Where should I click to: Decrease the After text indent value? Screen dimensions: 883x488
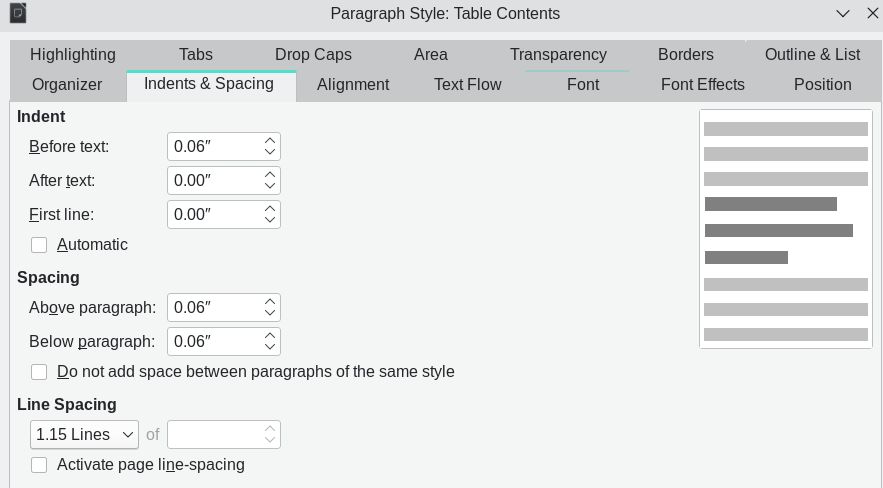pyautogui.click(x=270, y=186)
